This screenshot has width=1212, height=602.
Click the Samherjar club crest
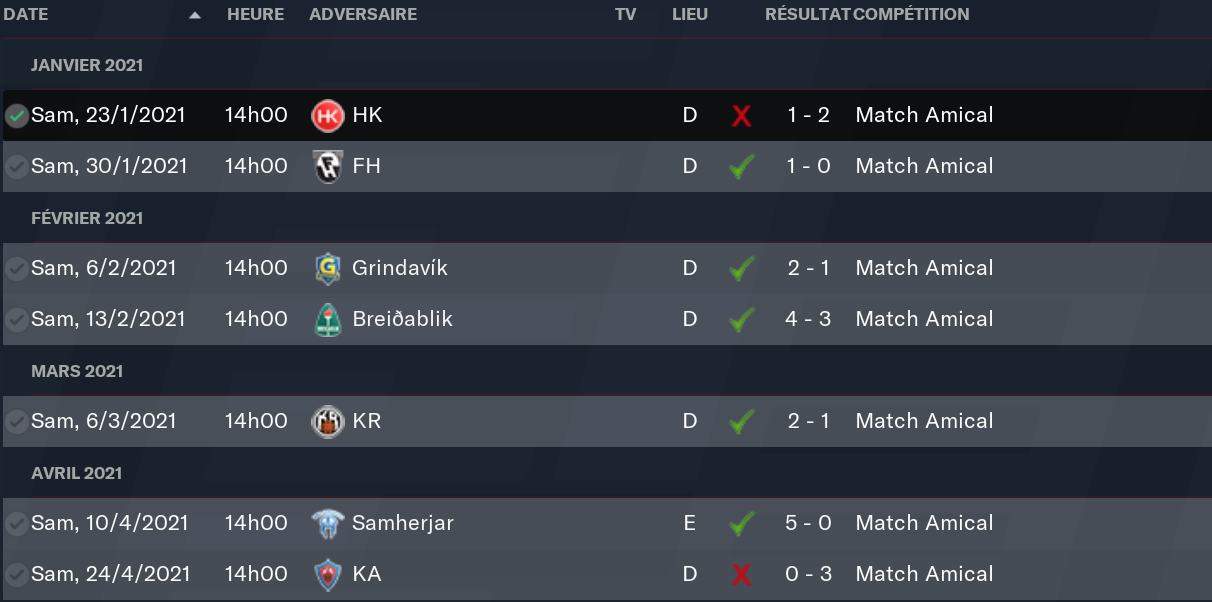328,524
